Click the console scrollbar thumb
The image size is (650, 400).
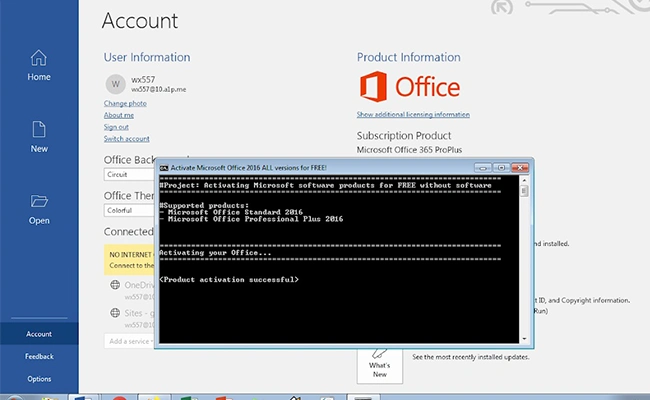(524, 191)
